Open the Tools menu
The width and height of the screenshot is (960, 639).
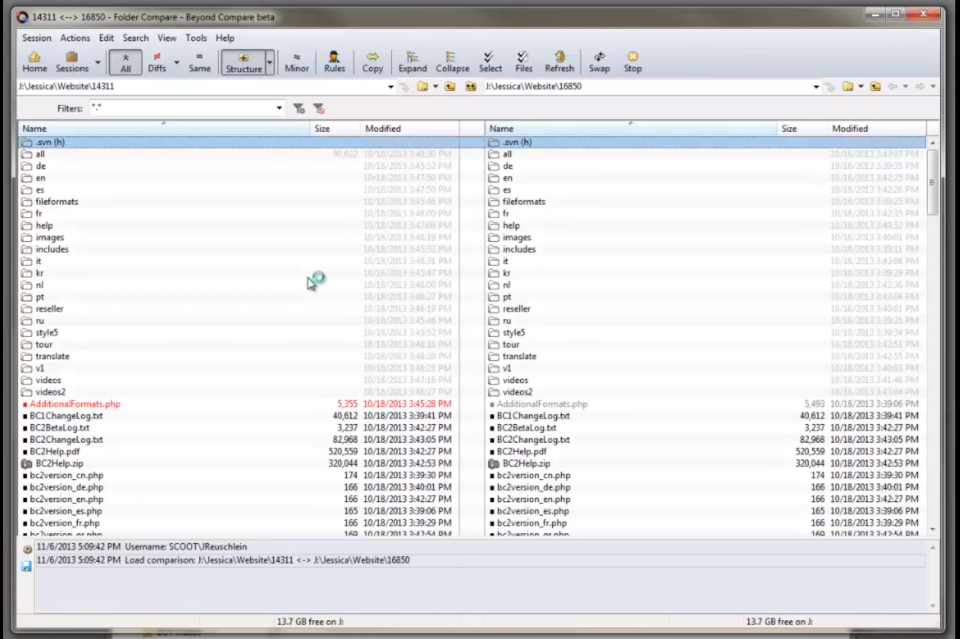tap(196, 38)
